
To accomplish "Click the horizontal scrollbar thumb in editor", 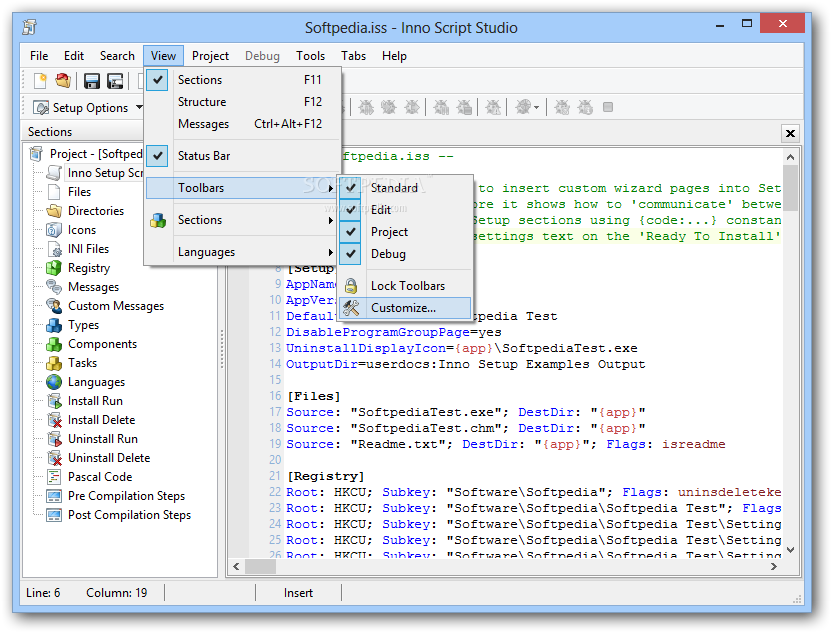I will coord(260,567).
